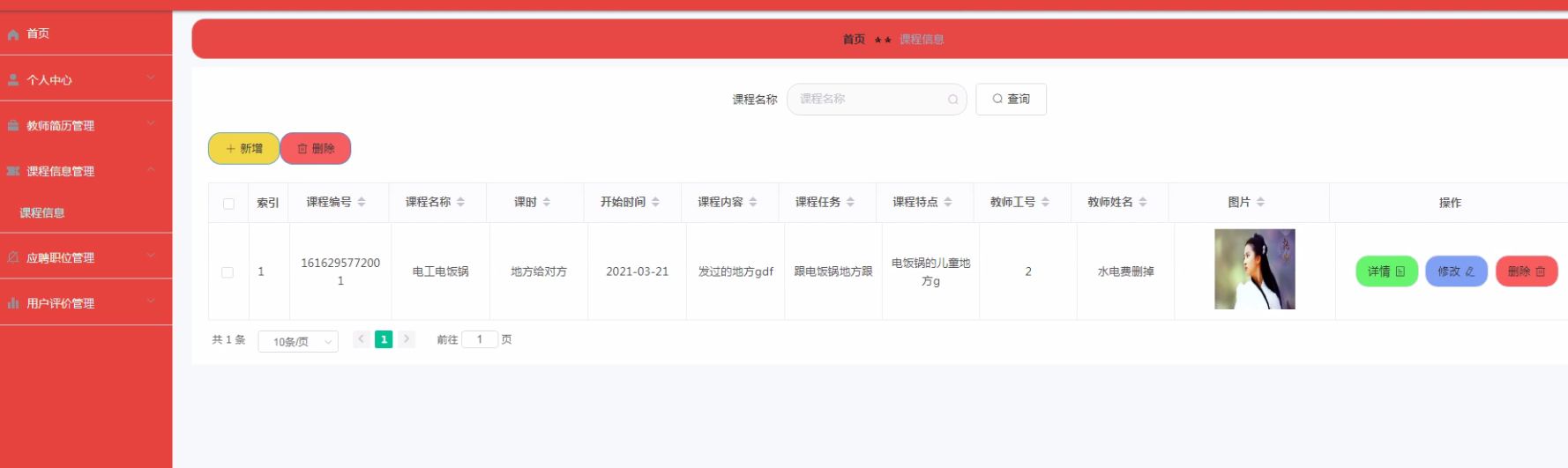Viewport: 1568px width, 468px height.
Task: Open the 10条/页 page size dropdown
Action: coord(298,341)
